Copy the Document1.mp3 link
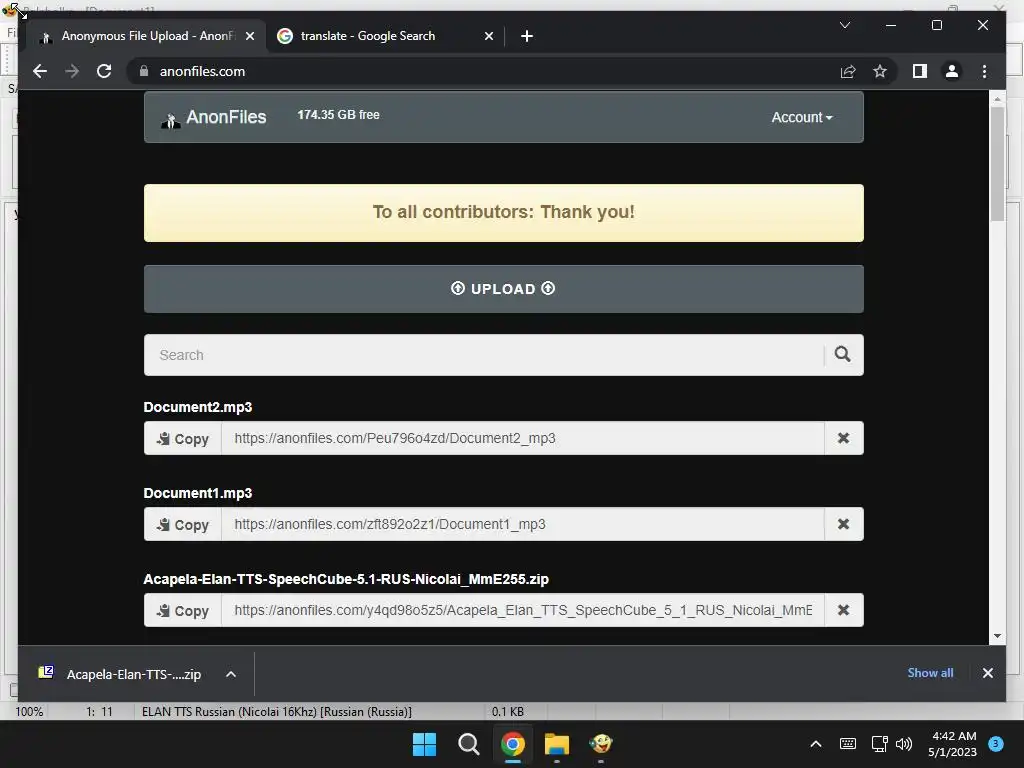 pyautogui.click(x=183, y=524)
